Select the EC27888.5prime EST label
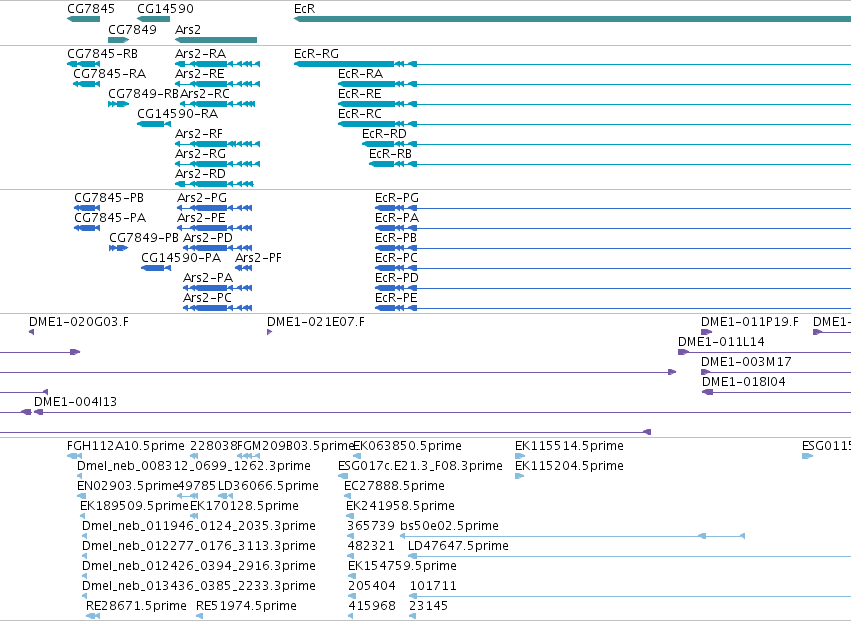Image resolution: width=851 pixels, height=621 pixels. tap(395, 486)
